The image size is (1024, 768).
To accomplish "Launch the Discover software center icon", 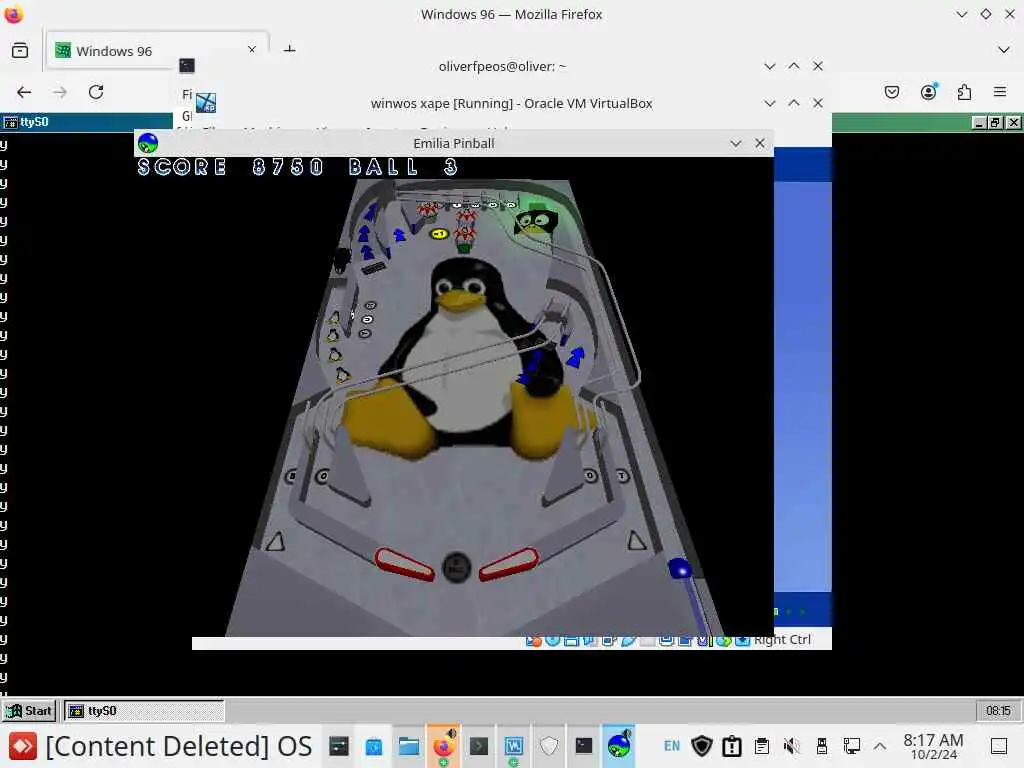I will 374,746.
